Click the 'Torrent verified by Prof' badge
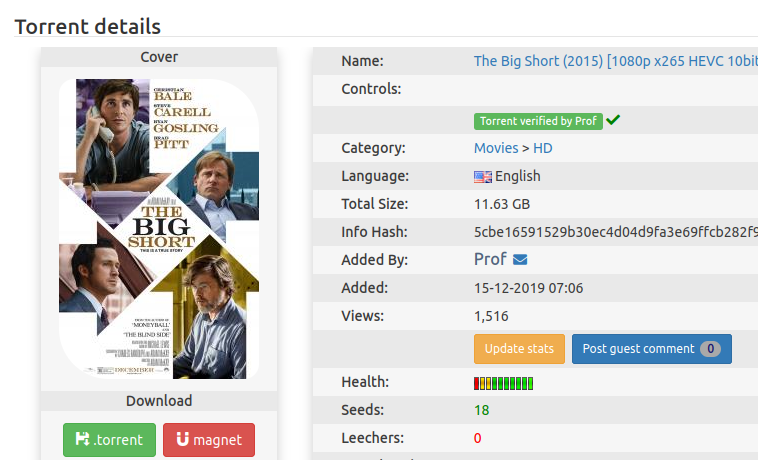This screenshot has width=758, height=460. pos(538,121)
